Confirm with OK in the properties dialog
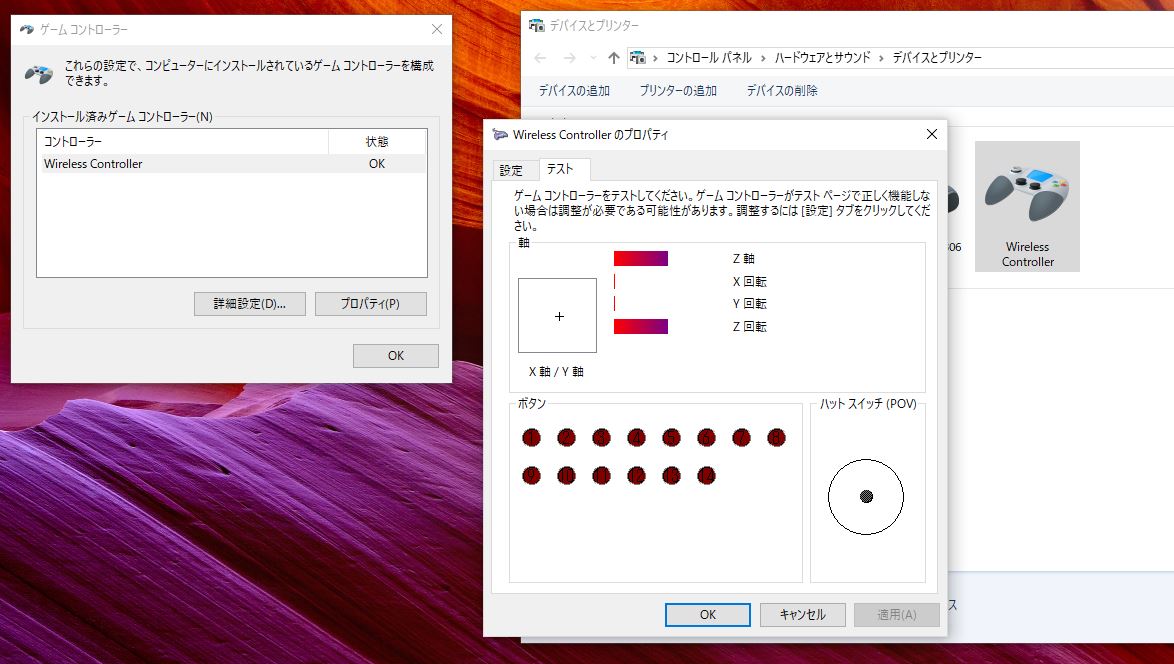 pos(708,615)
